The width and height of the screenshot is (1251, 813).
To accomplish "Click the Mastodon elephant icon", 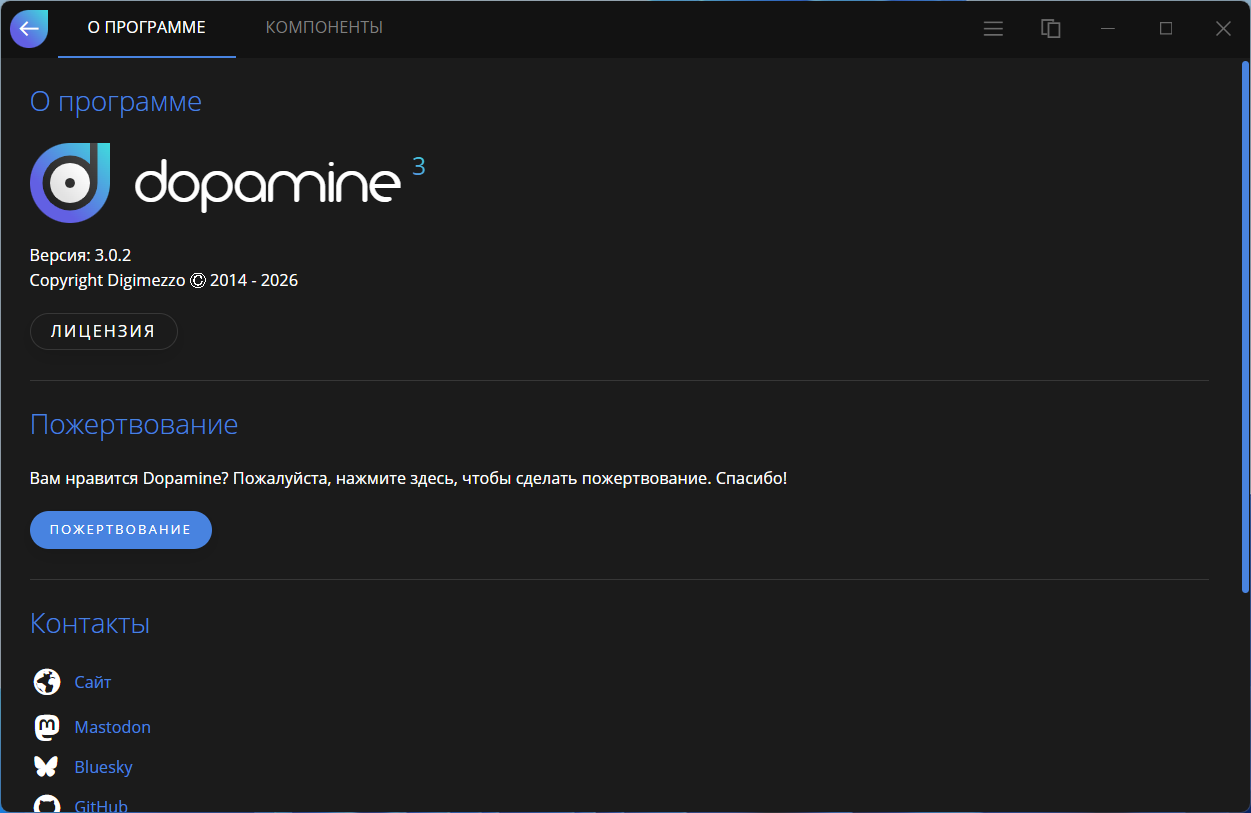I will pyautogui.click(x=47, y=727).
